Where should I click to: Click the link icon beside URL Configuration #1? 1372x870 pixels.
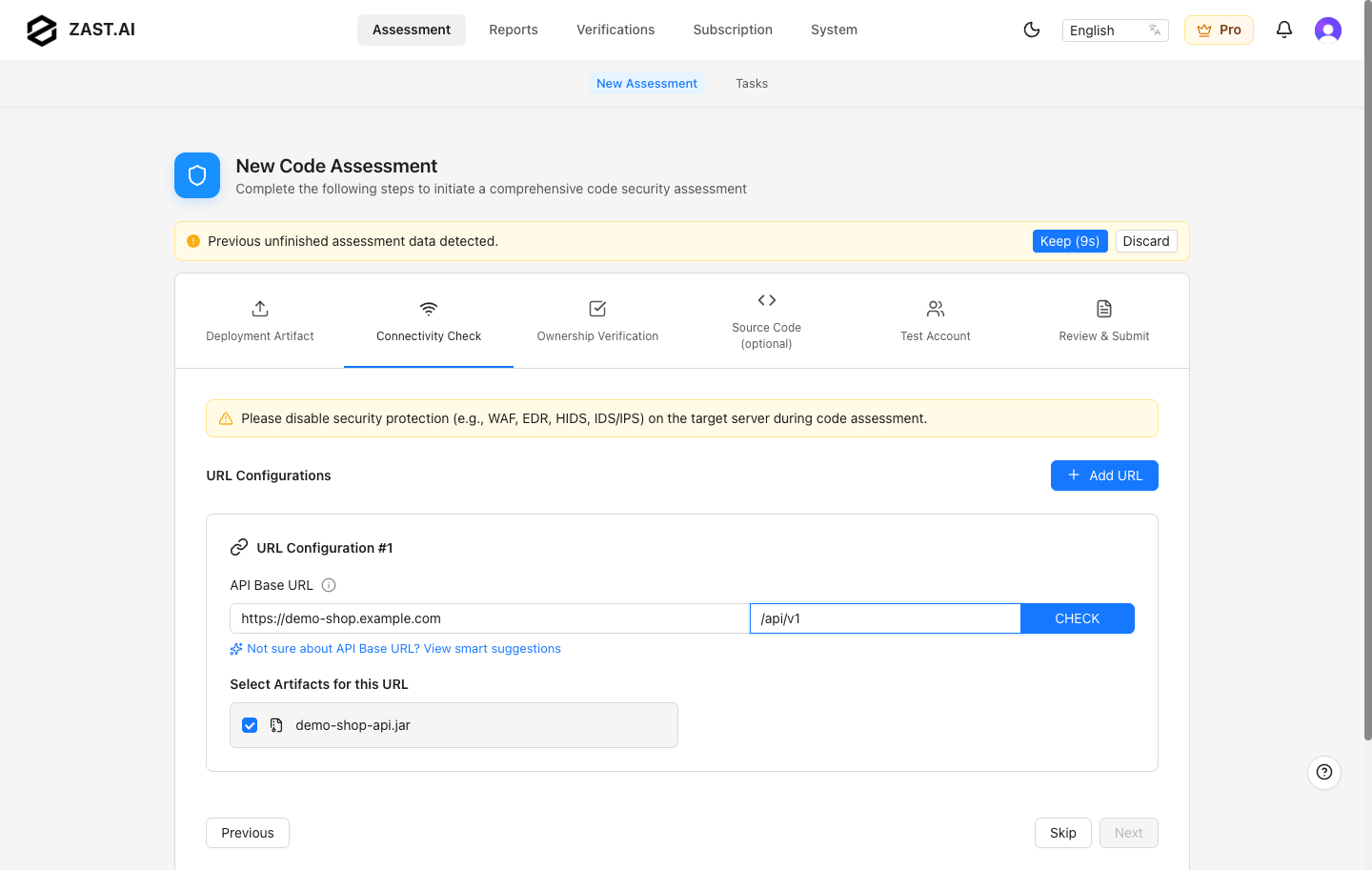pyautogui.click(x=239, y=548)
